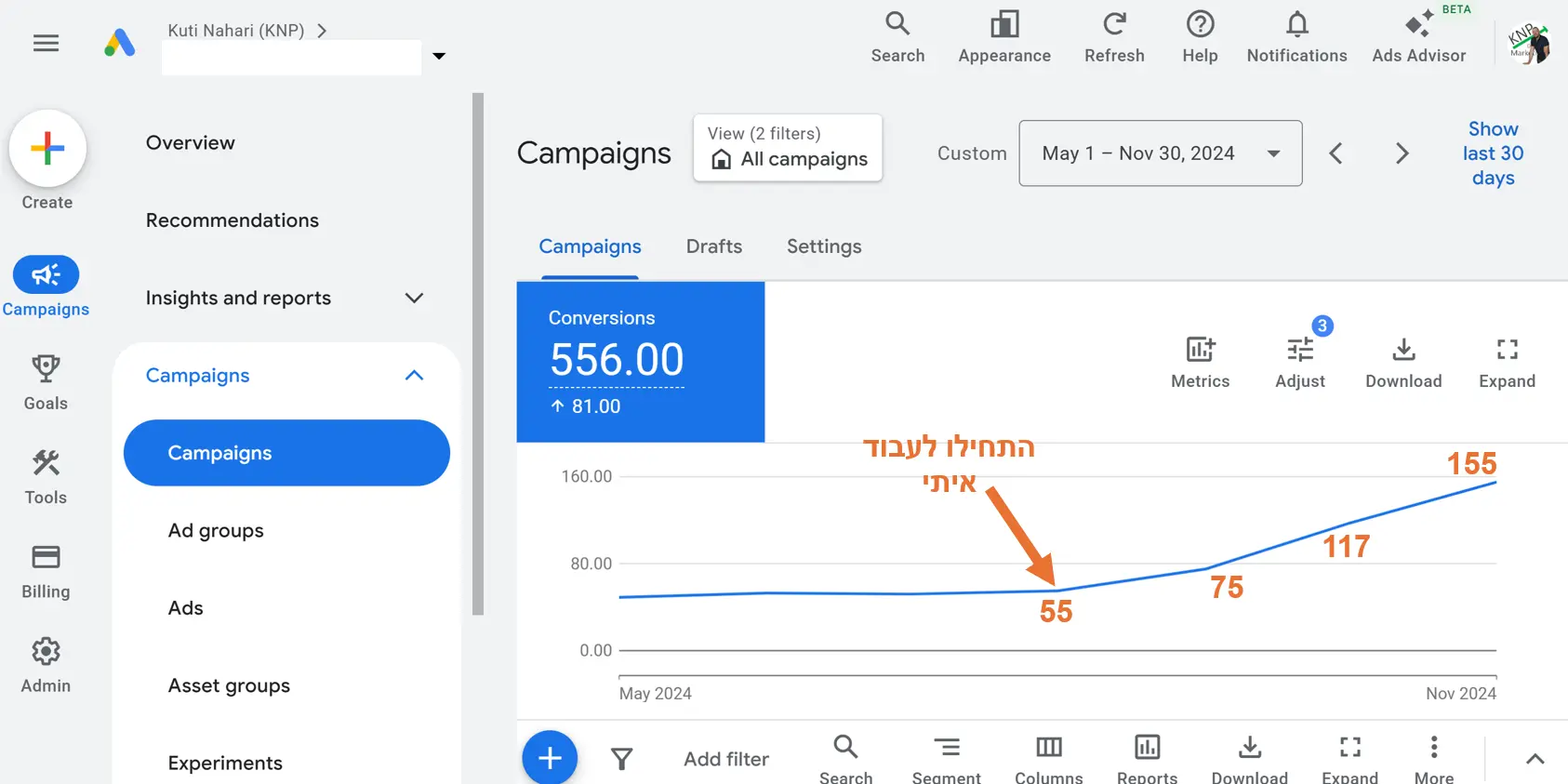The height and width of the screenshot is (784, 1568).
Task: Click the account name search field
Action: pos(291,58)
